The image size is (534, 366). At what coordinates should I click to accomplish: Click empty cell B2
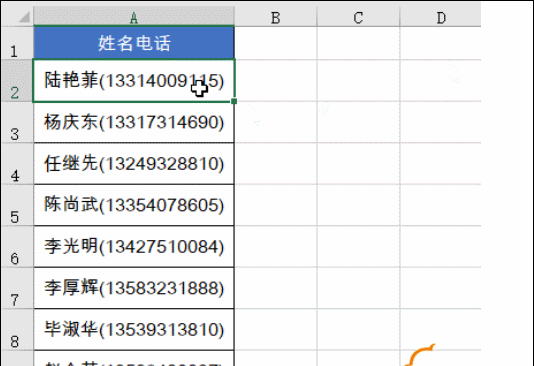[x=276, y=80]
